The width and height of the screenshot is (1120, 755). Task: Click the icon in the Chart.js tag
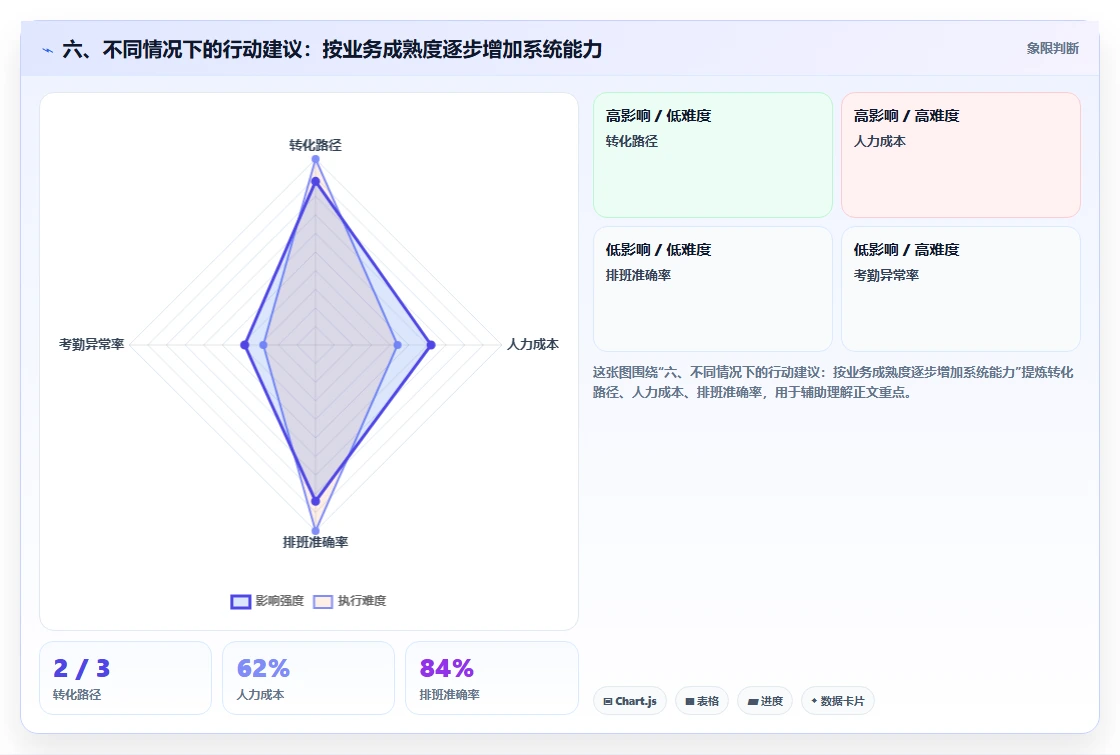coord(608,701)
